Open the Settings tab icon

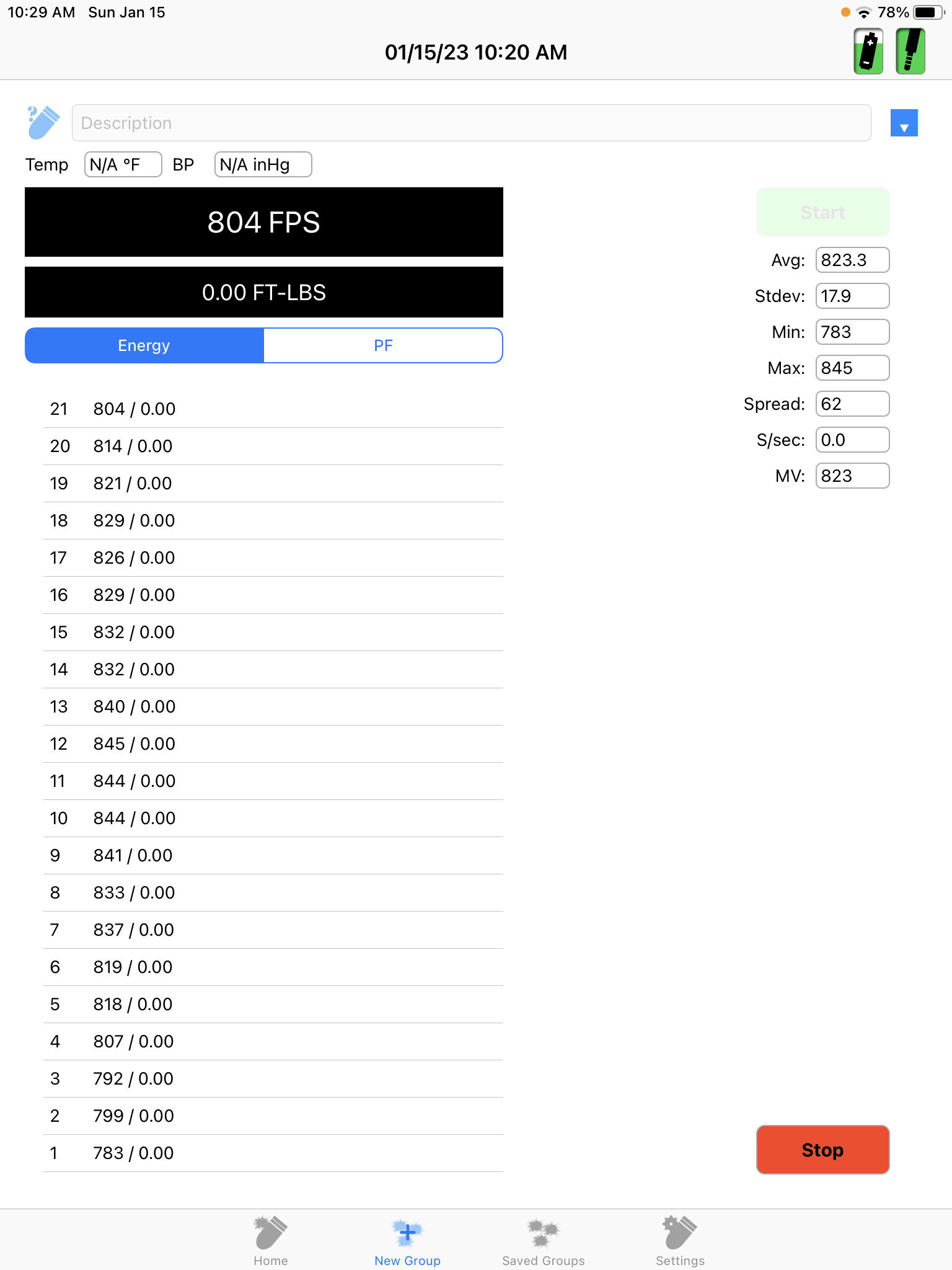(680, 1232)
